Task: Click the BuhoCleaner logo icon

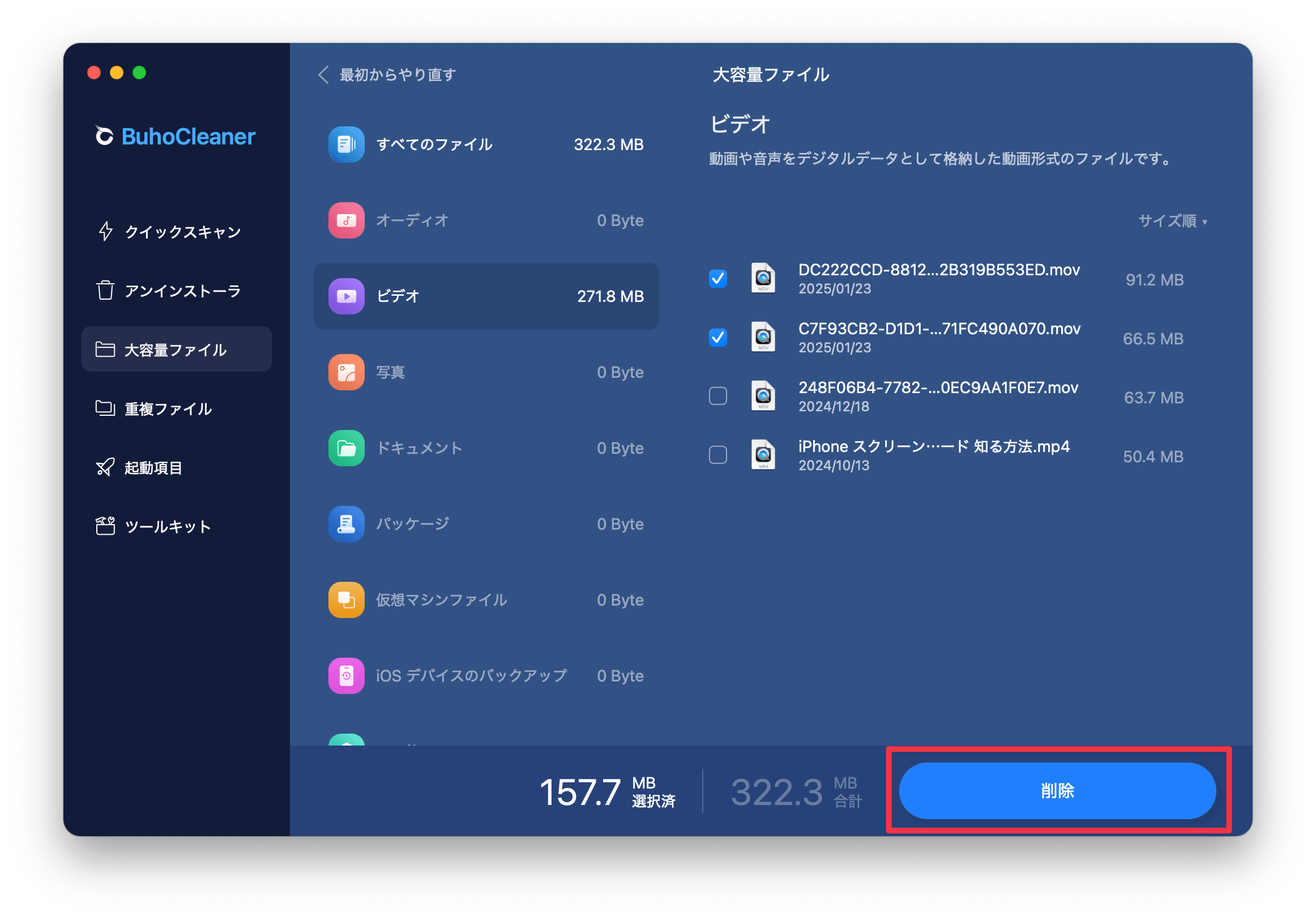Action: pyautogui.click(x=104, y=136)
